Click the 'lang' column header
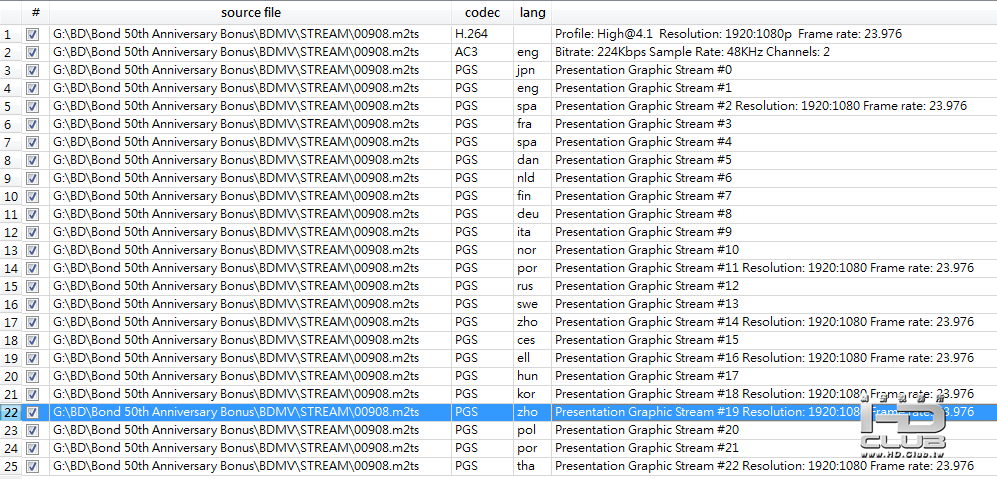 pos(532,13)
